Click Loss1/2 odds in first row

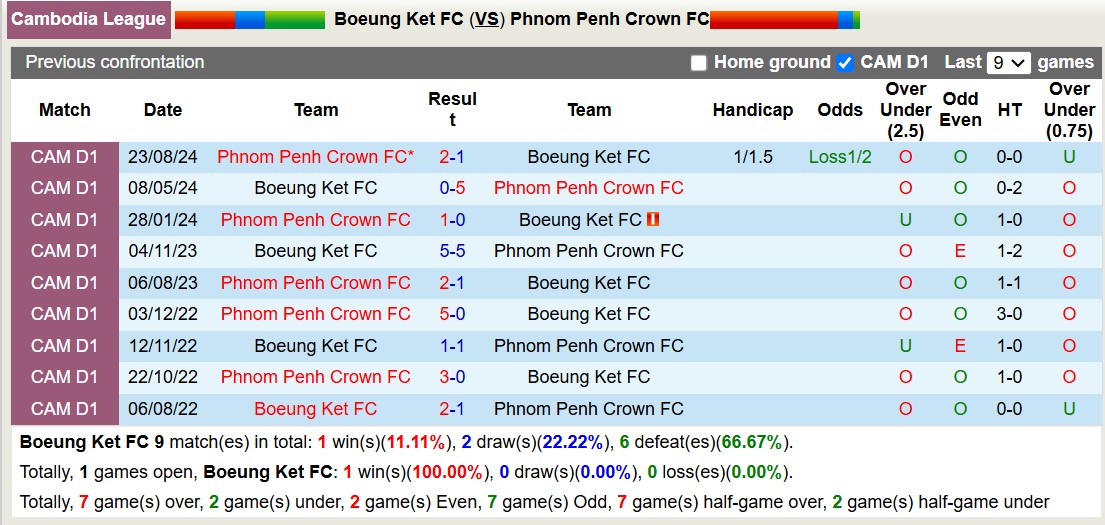(840, 157)
